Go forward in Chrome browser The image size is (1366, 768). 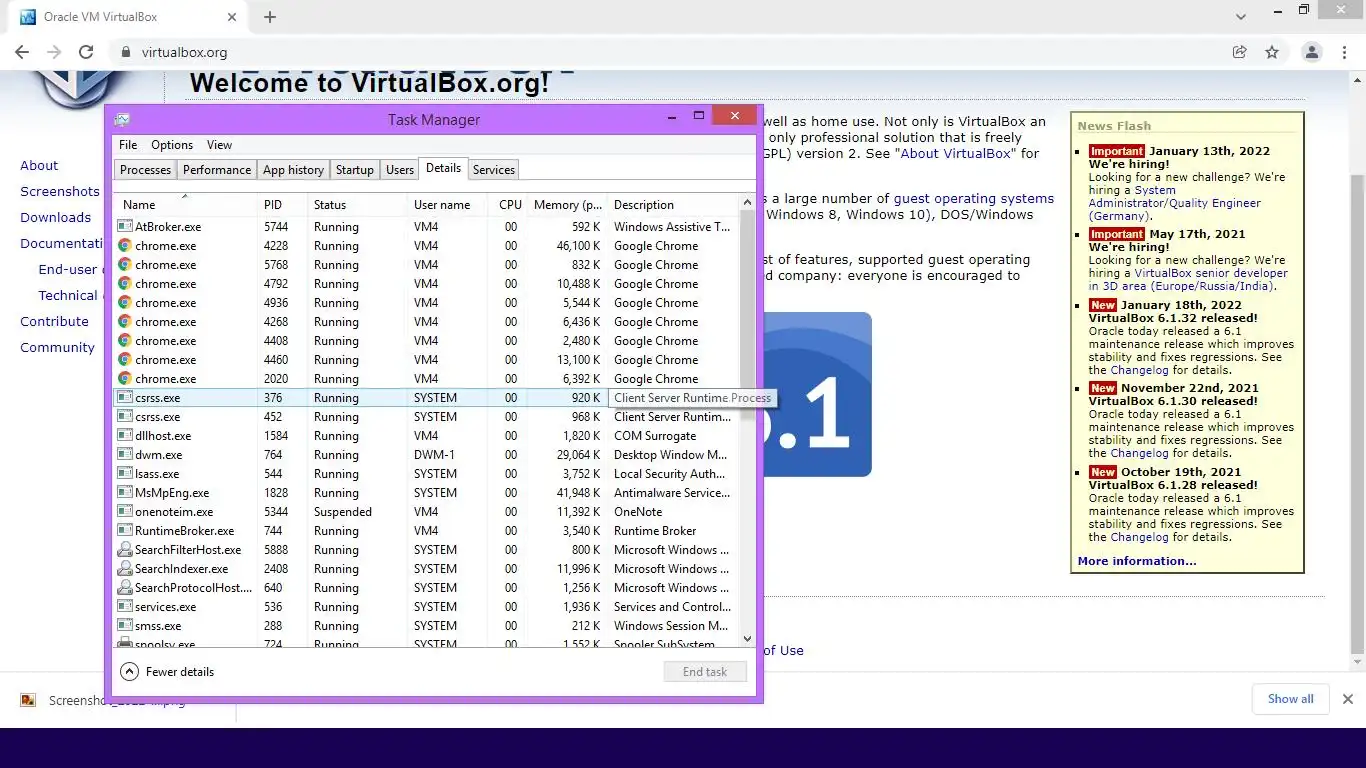click(x=54, y=52)
